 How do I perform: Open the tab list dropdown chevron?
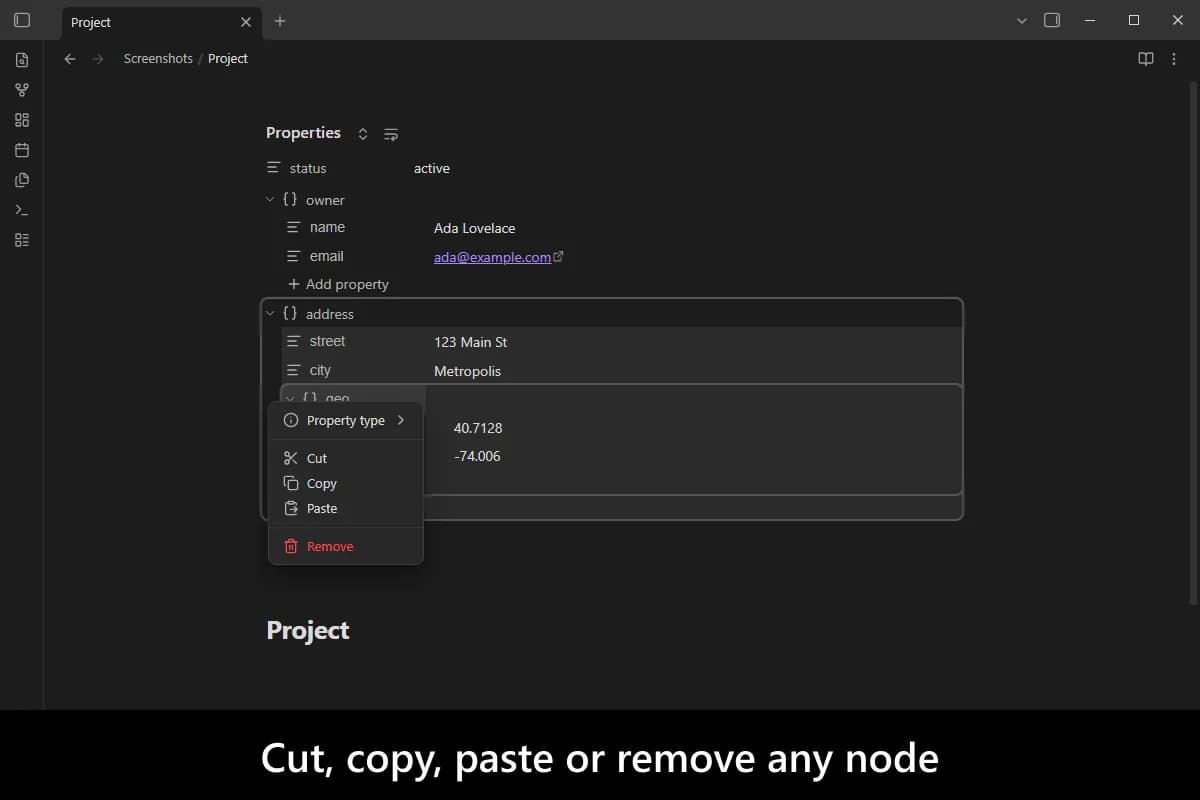click(1021, 20)
